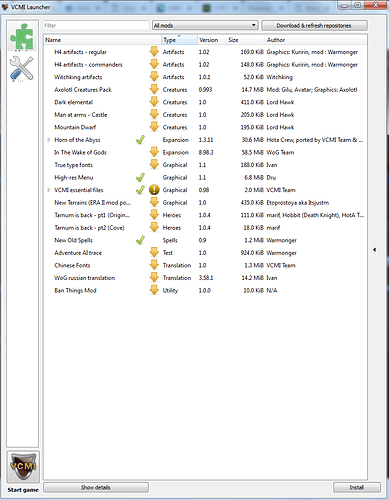The height and width of the screenshot is (500, 389).
Task: Expand the side panel with the black arrow
Action: [x=375, y=249]
